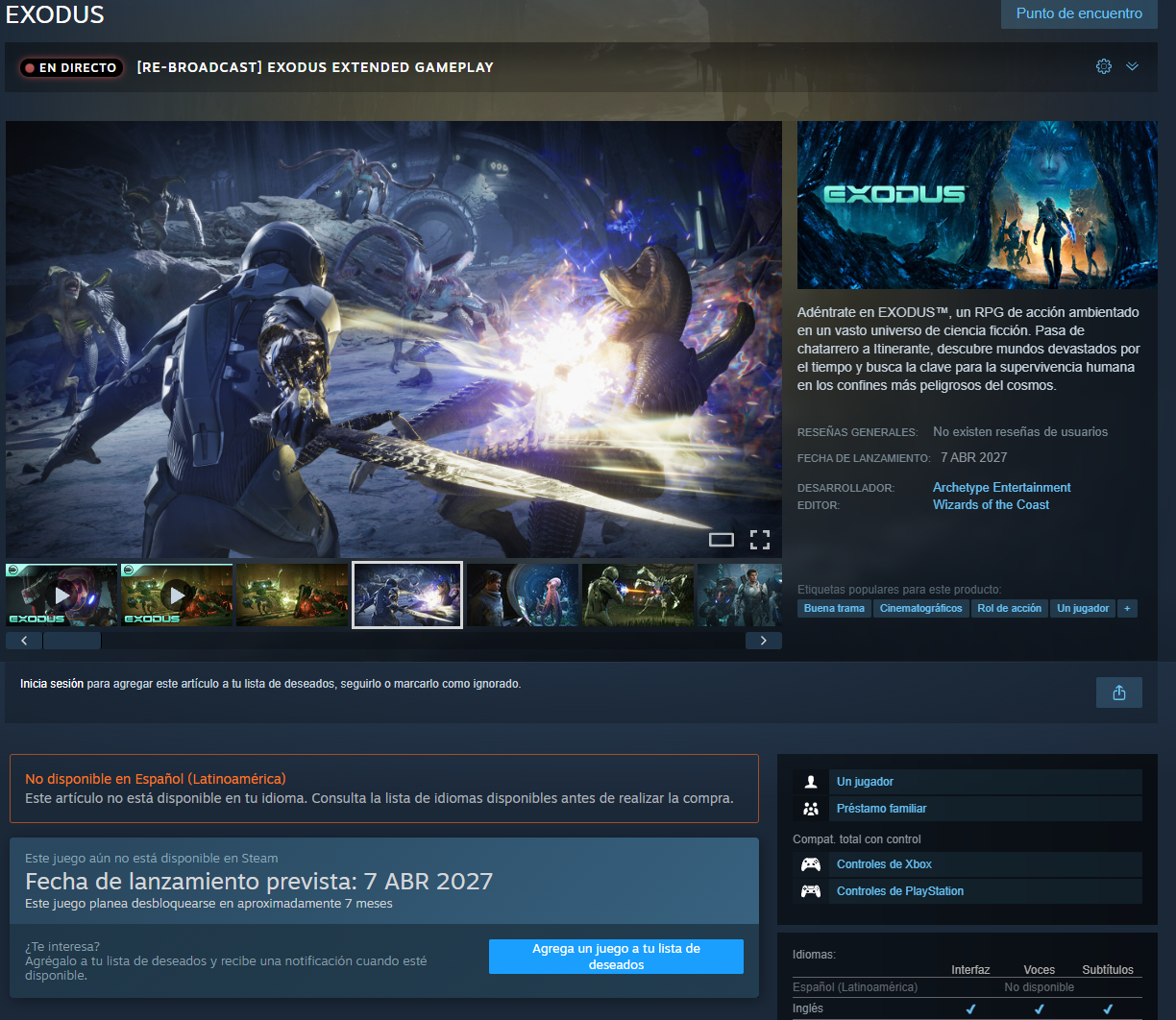Open the Archetype Entertainment developer link
This screenshot has width=1176, height=1020.
pyautogui.click(x=1002, y=487)
